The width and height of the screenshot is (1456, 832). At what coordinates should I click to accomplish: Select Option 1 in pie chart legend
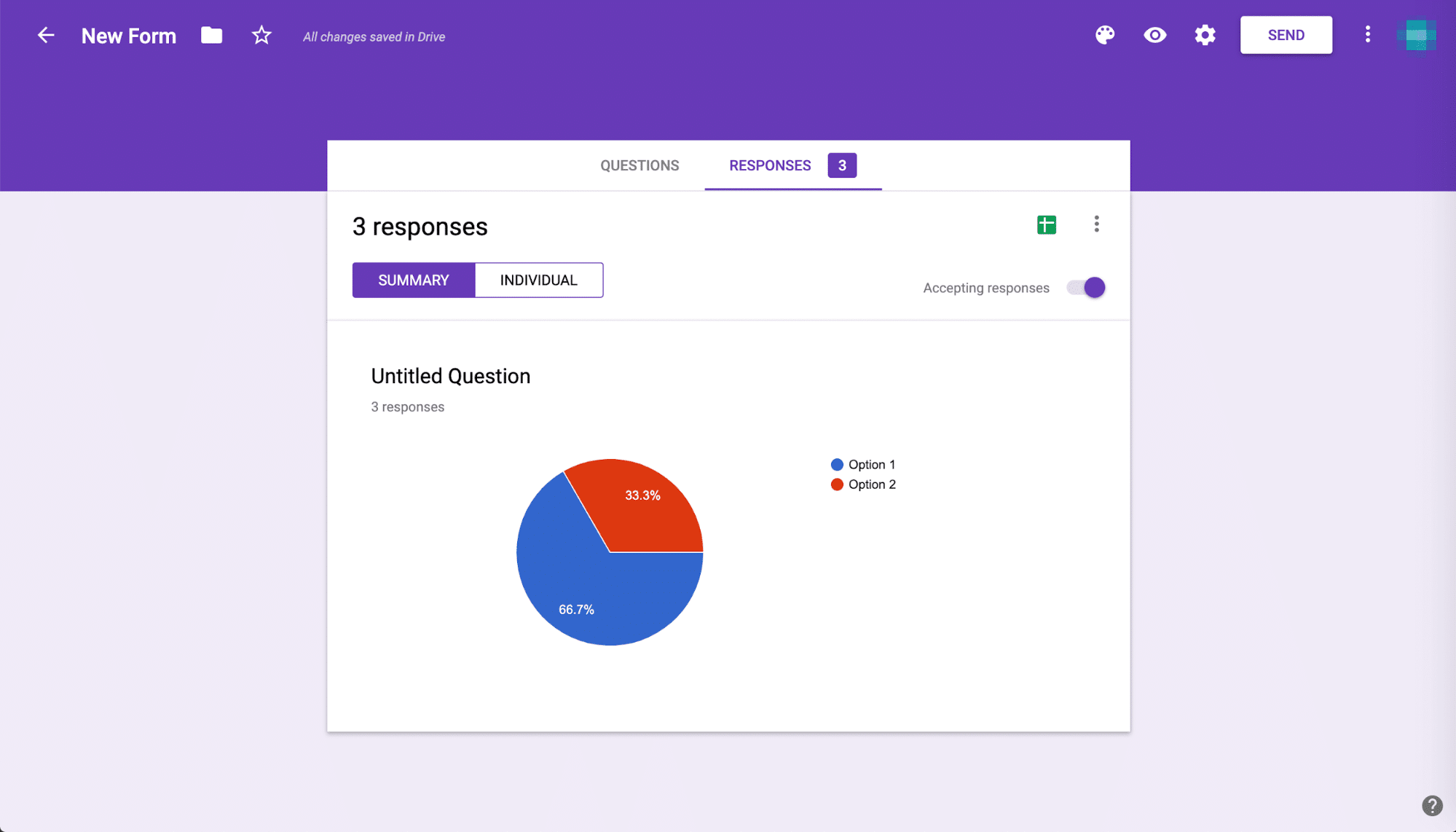871,464
